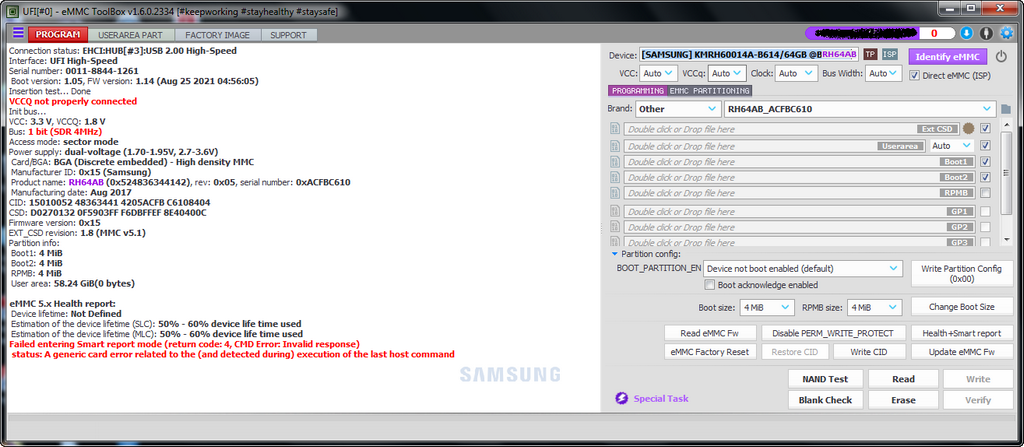Click the Special Task link
This screenshot has height=447, width=1024.
(660, 399)
